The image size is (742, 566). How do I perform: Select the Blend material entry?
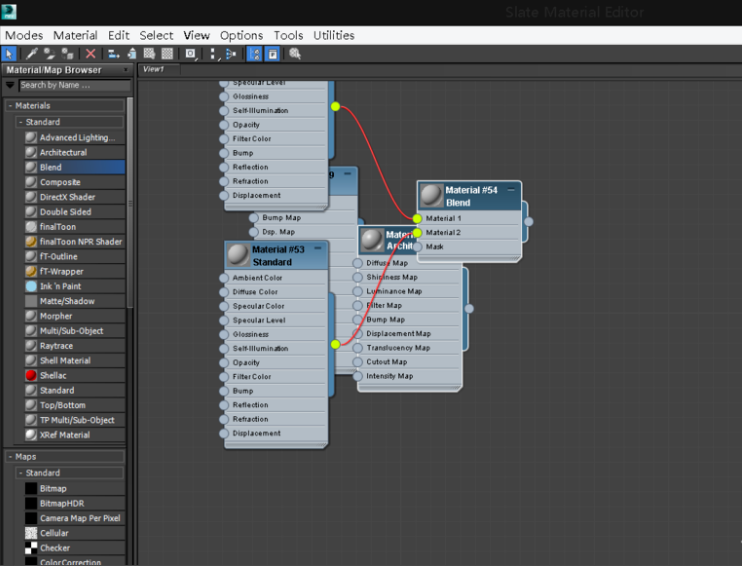pyautogui.click(x=75, y=167)
